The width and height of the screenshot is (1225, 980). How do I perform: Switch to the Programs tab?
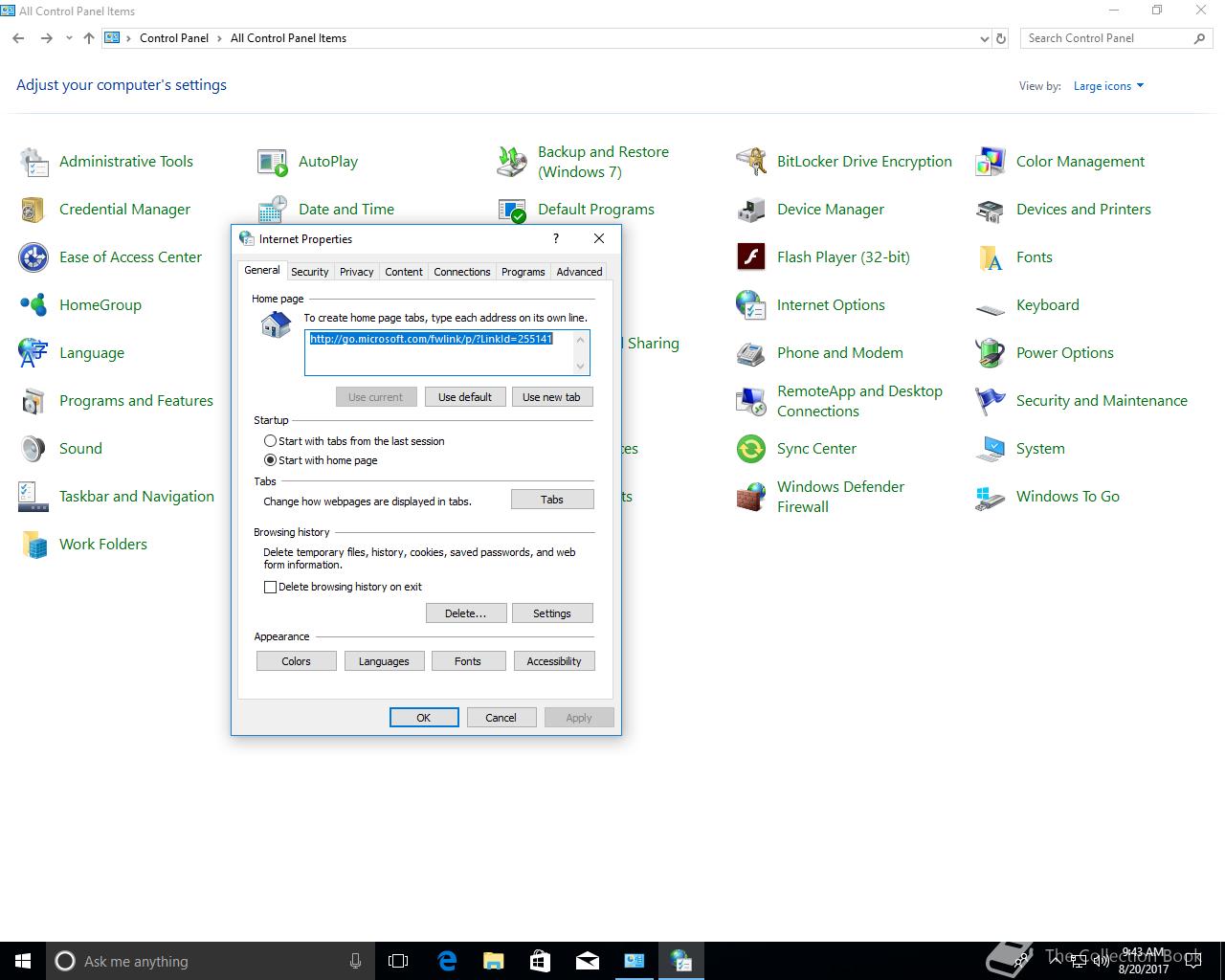[523, 272]
